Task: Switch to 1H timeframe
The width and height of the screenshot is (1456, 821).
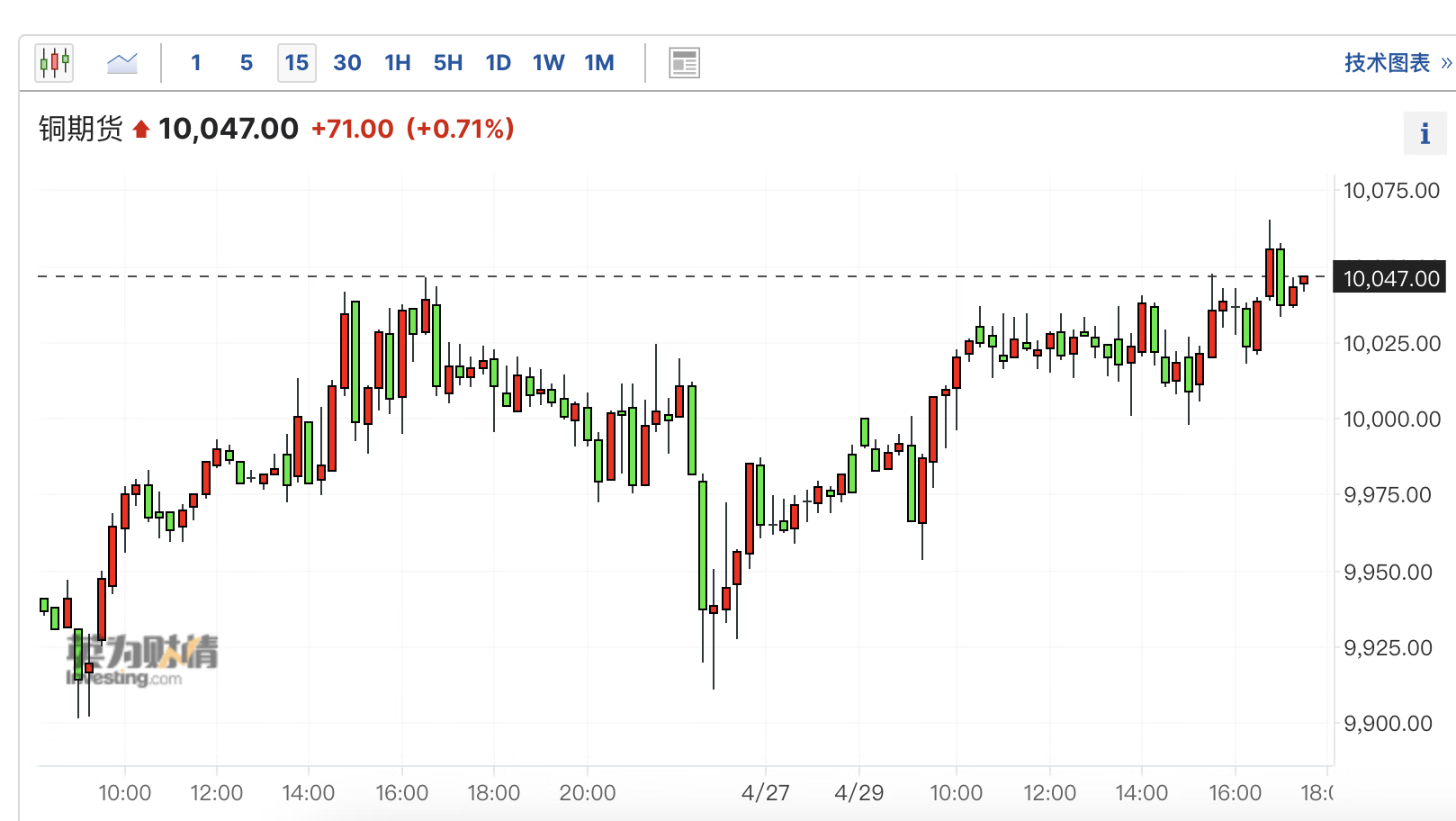Action: [x=398, y=63]
